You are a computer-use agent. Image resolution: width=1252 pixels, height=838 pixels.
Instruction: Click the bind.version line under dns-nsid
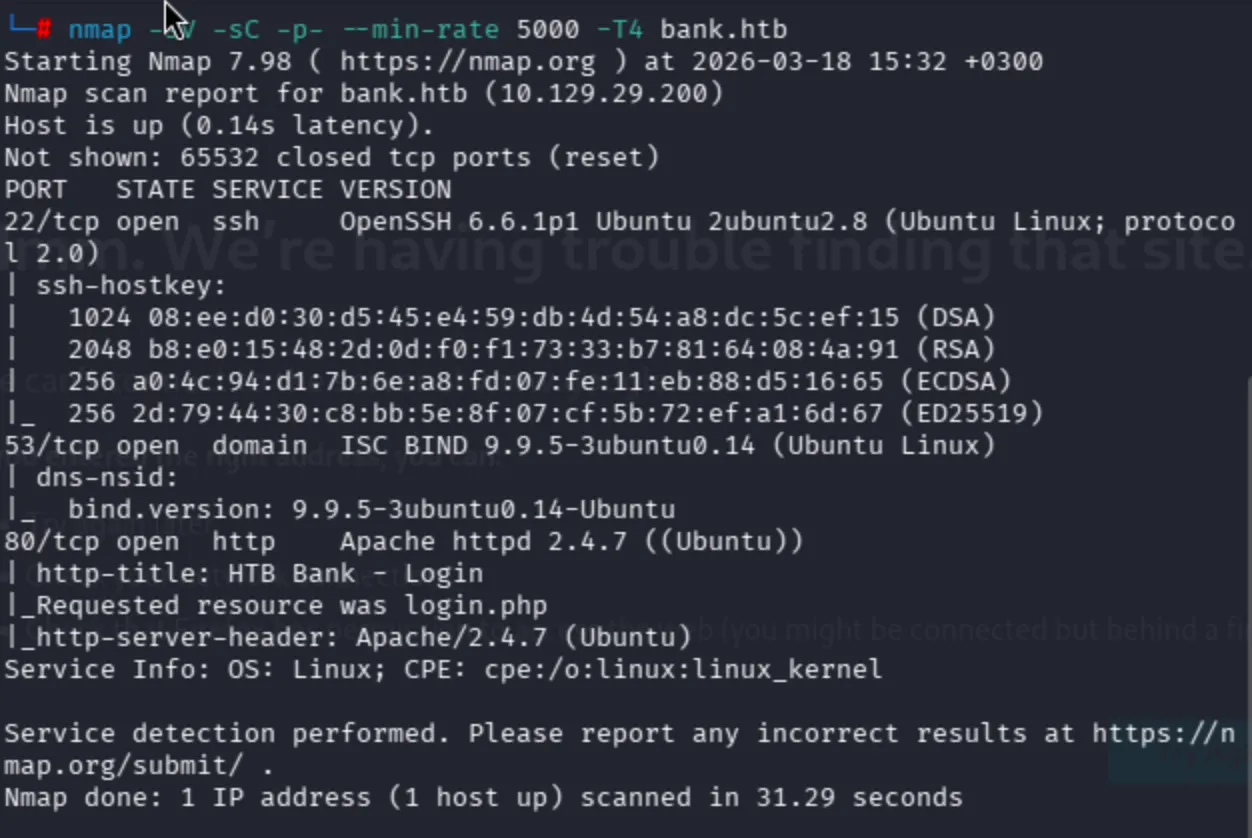click(x=370, y=510)
